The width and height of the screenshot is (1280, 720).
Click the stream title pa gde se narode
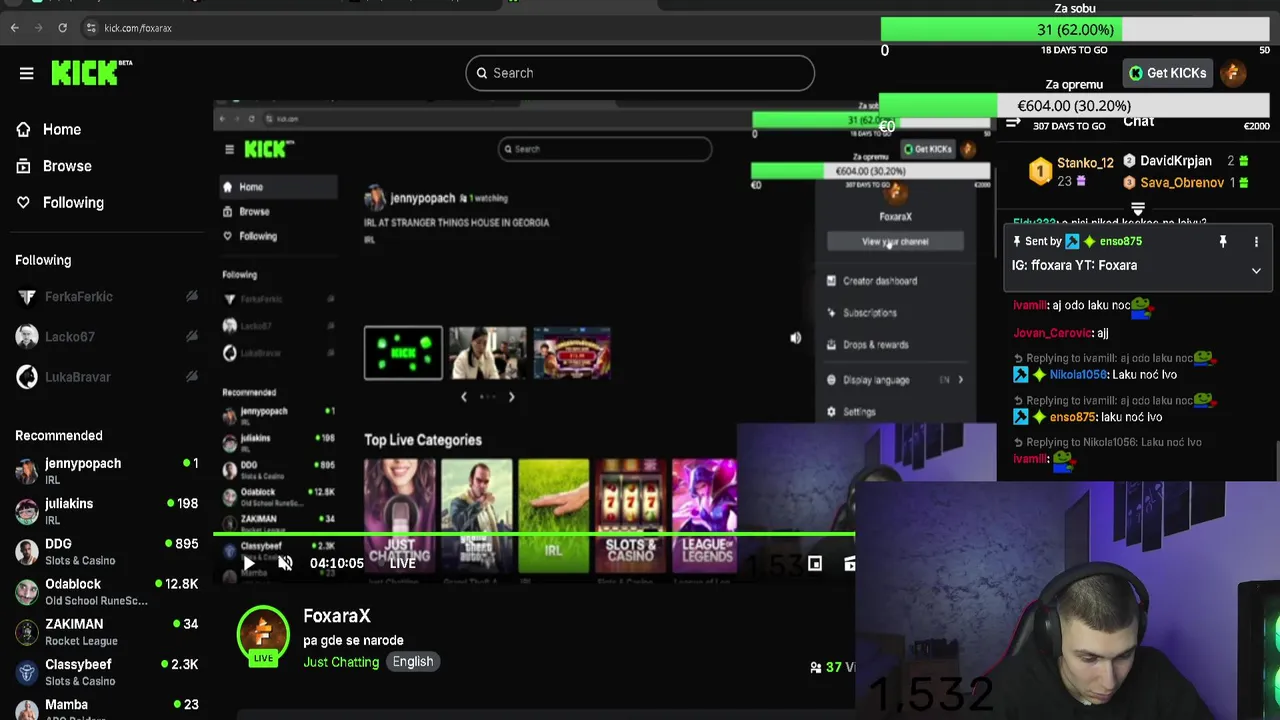(353, 641)
